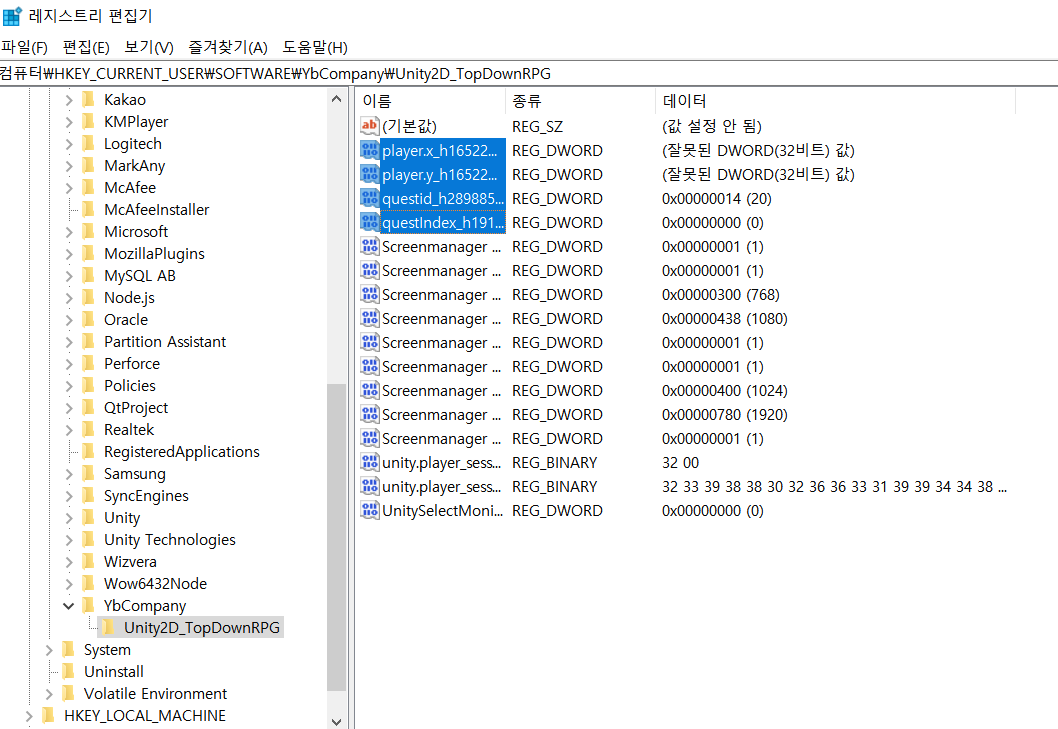Click the DWORD icon next to questid_h289885

pyautogui.click(x=369, y=198)
